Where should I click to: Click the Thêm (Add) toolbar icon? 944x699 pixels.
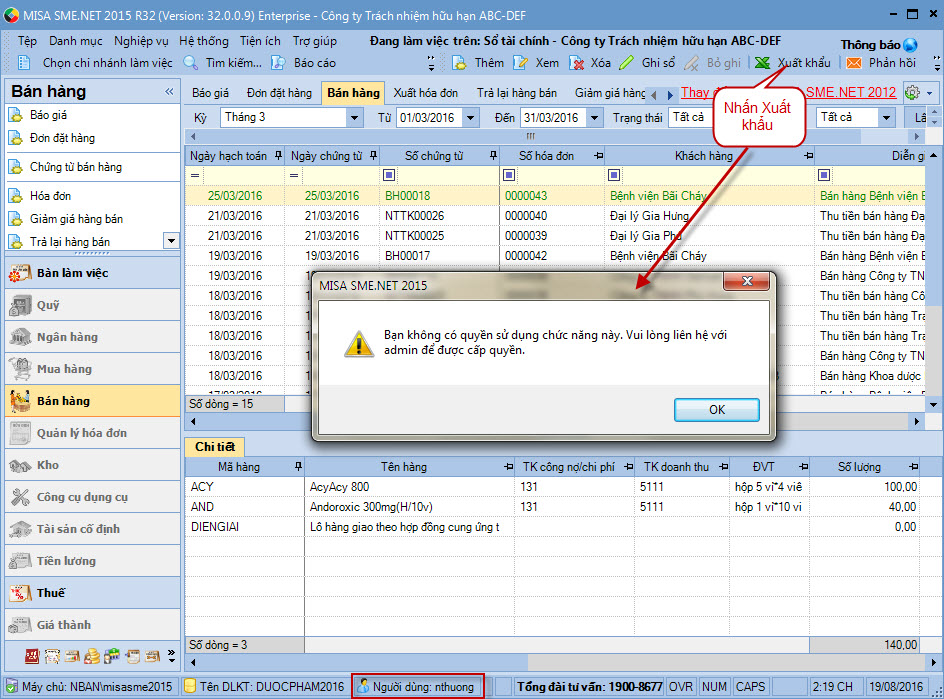(x=459, y=63)
